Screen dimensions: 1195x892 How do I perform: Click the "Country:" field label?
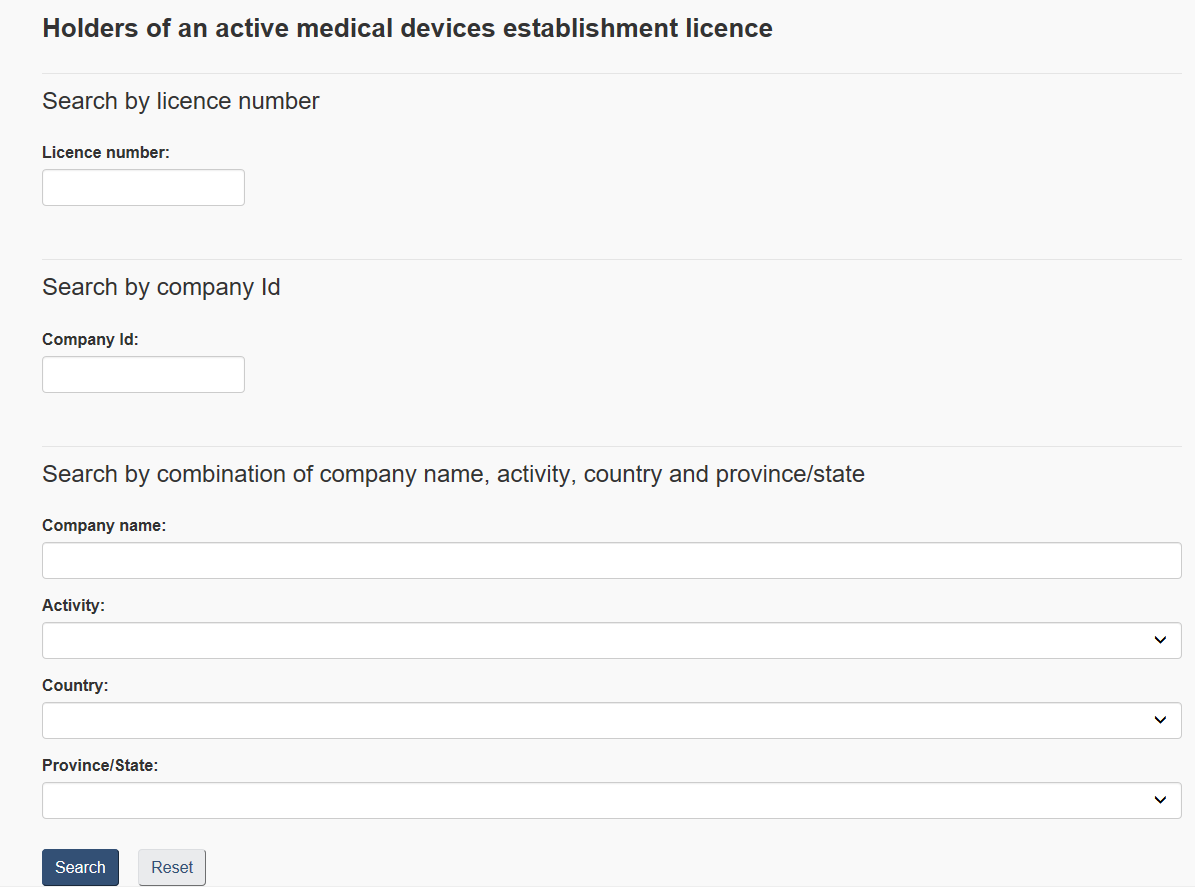click(75, 685)
